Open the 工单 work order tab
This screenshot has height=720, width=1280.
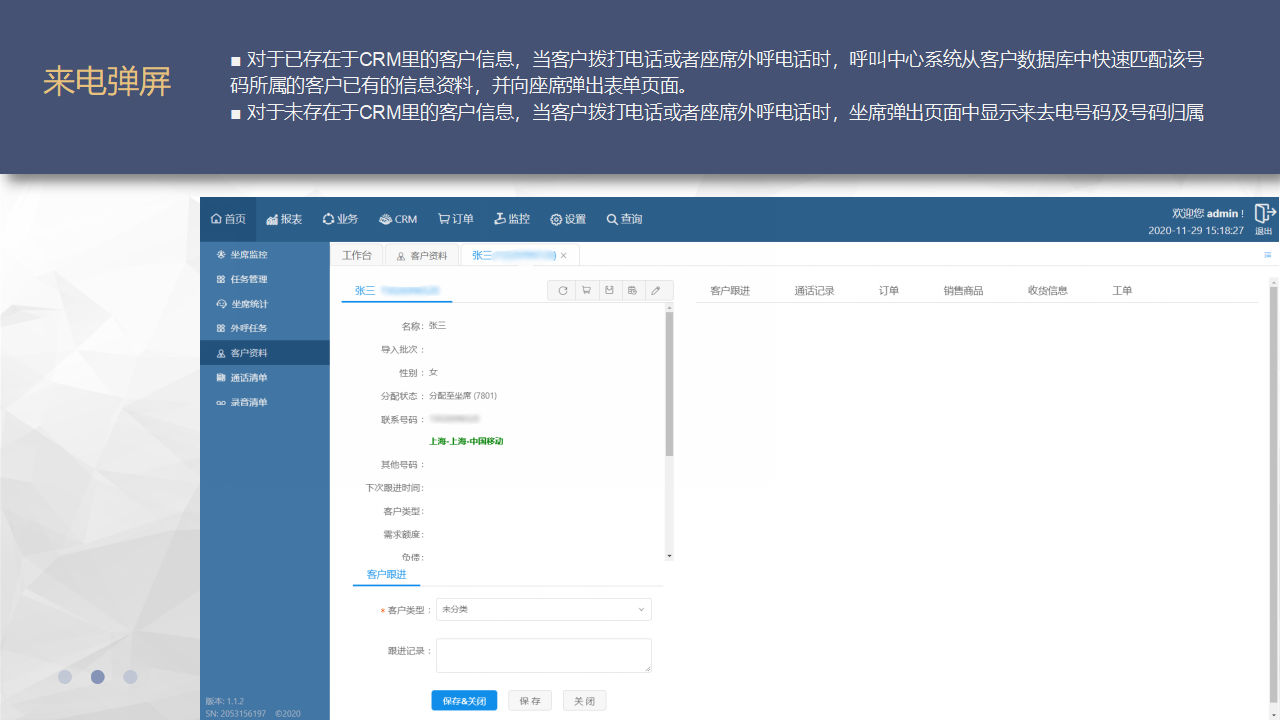tap(1122, 291)
